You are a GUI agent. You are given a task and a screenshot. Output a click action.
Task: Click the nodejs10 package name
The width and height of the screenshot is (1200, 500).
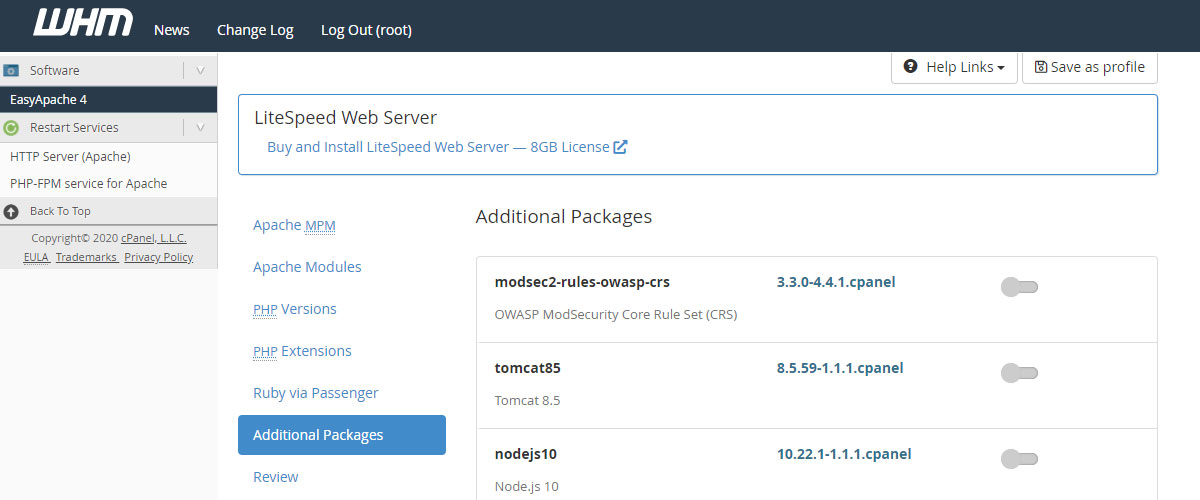(526, 454)
